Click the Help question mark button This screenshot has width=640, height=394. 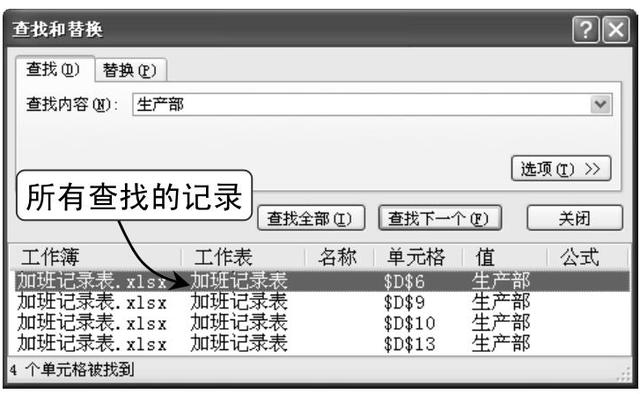[x=586, y=29]
